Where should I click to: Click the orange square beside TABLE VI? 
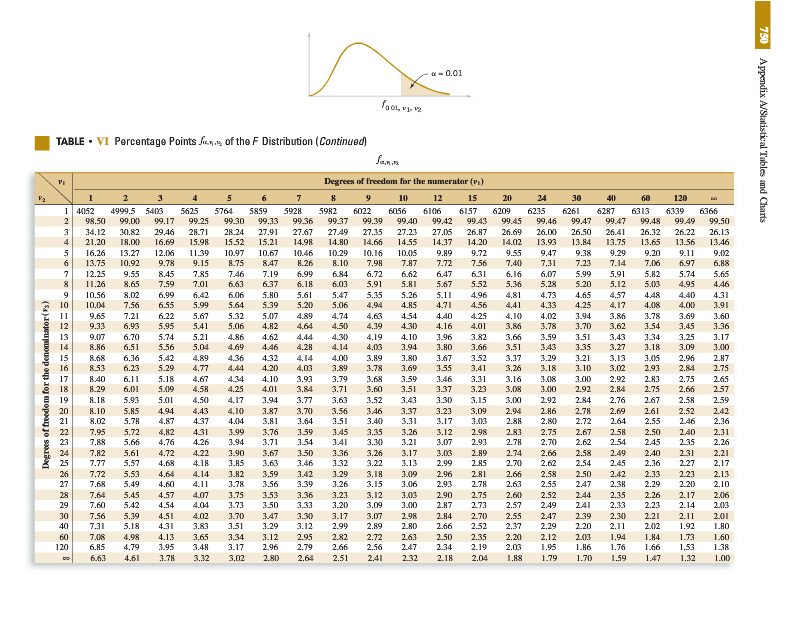click(42, 140)
